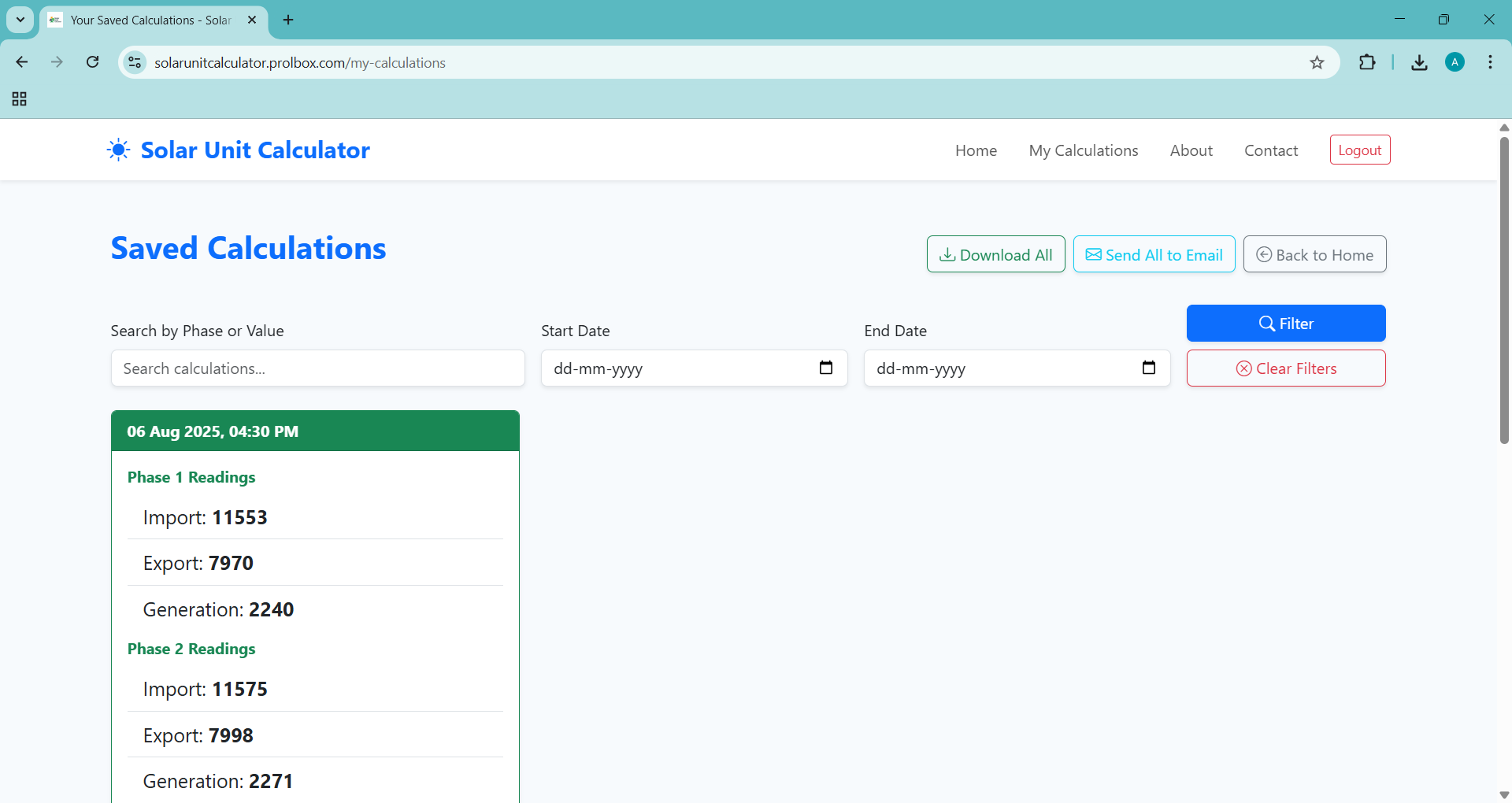Viewport: 1512px width, 803px height.
Task: Open the browser downloads icon
Action: [x=1419, y=63]
